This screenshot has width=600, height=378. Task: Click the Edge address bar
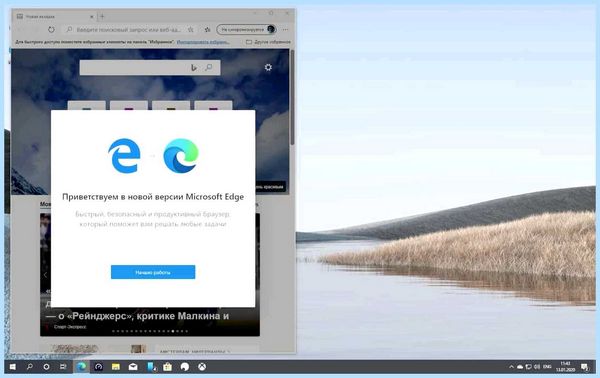[128, 29]
